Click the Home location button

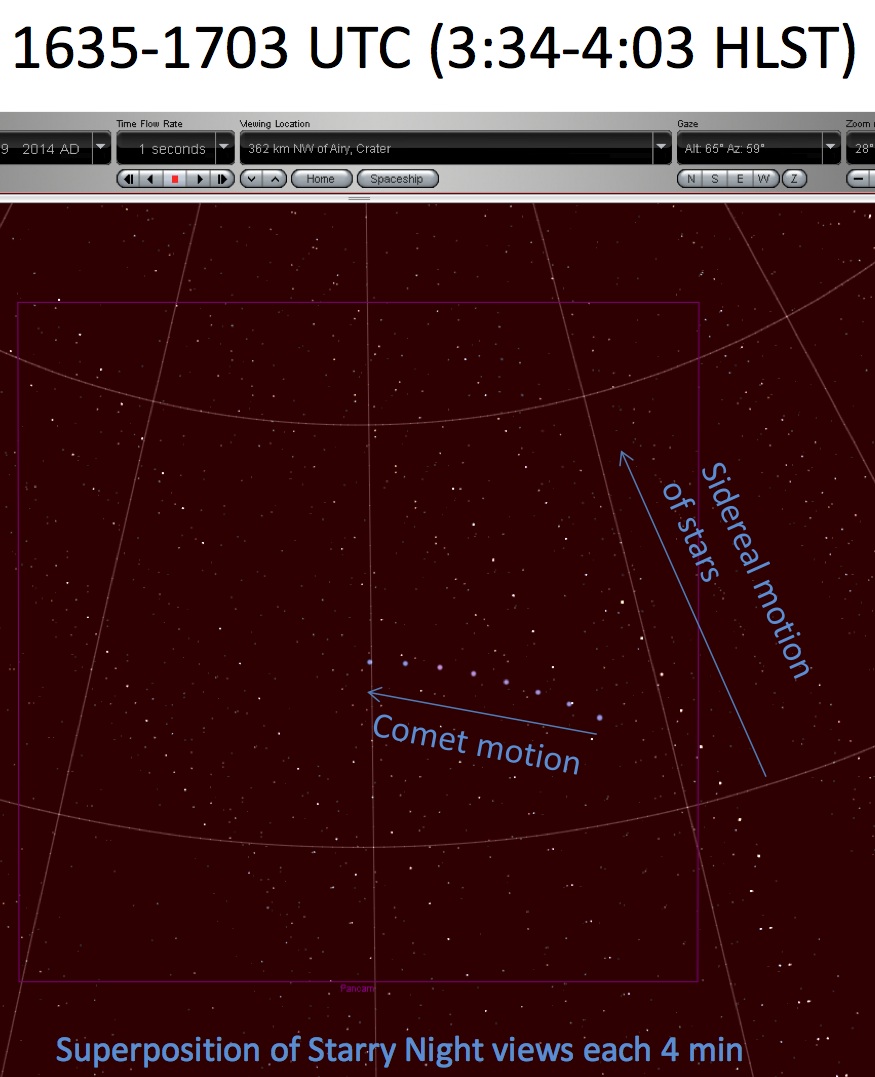pyautogui.click(x=321, y=179)
